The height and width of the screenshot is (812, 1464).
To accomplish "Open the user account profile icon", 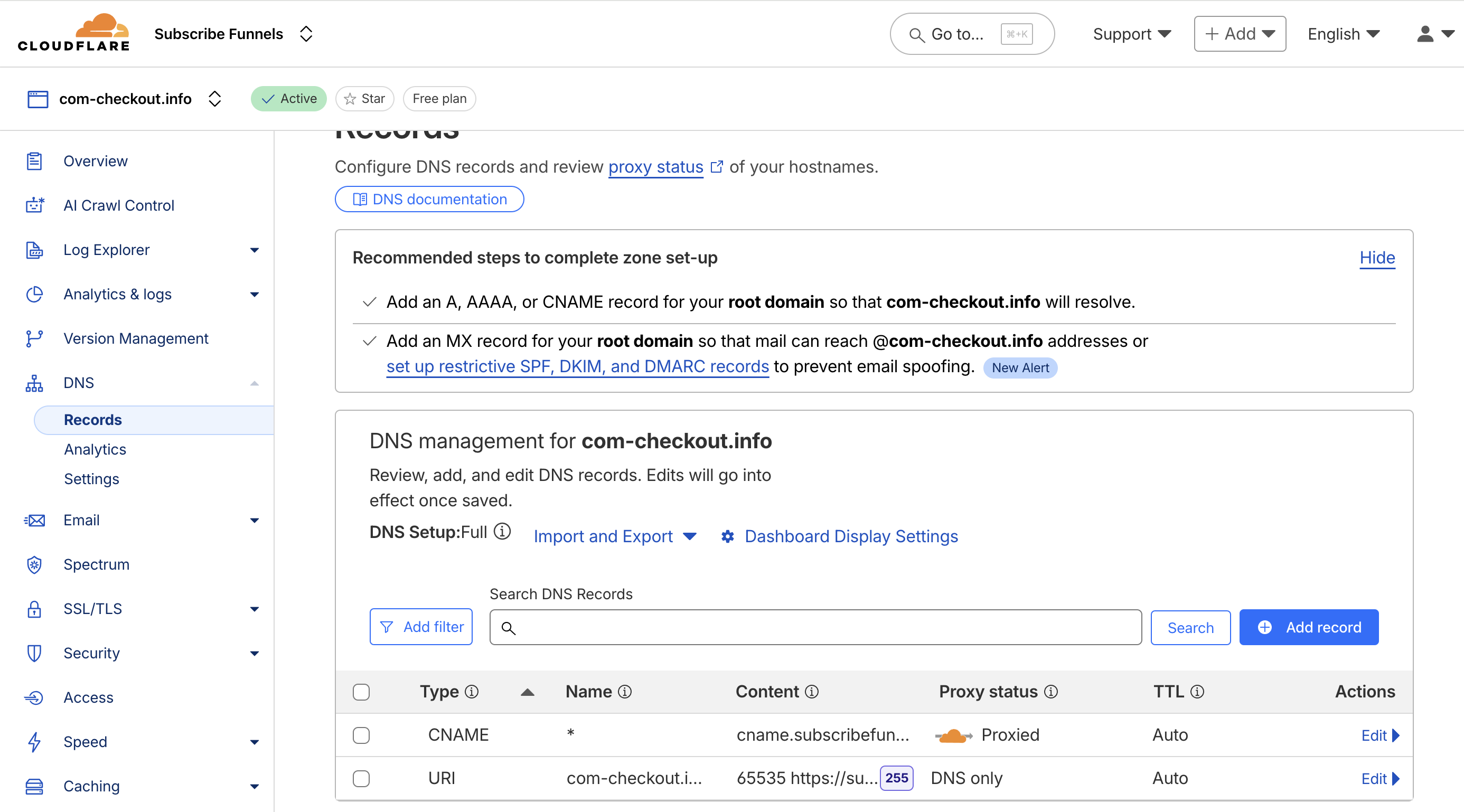I will click(1425, 34).
